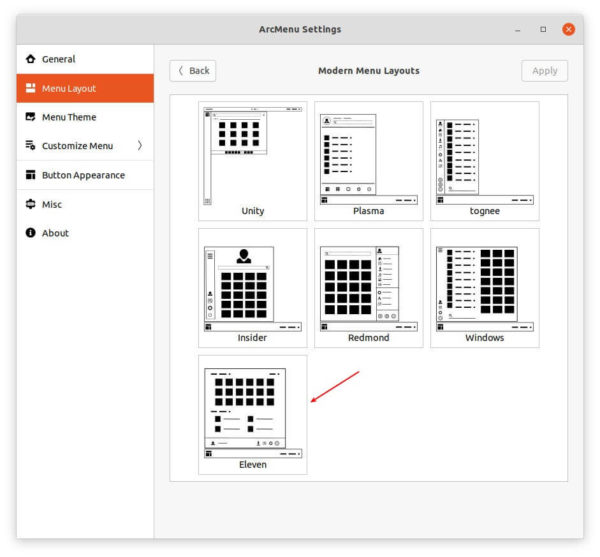Click the Modern Menu Layouts heading

(368, 71)
